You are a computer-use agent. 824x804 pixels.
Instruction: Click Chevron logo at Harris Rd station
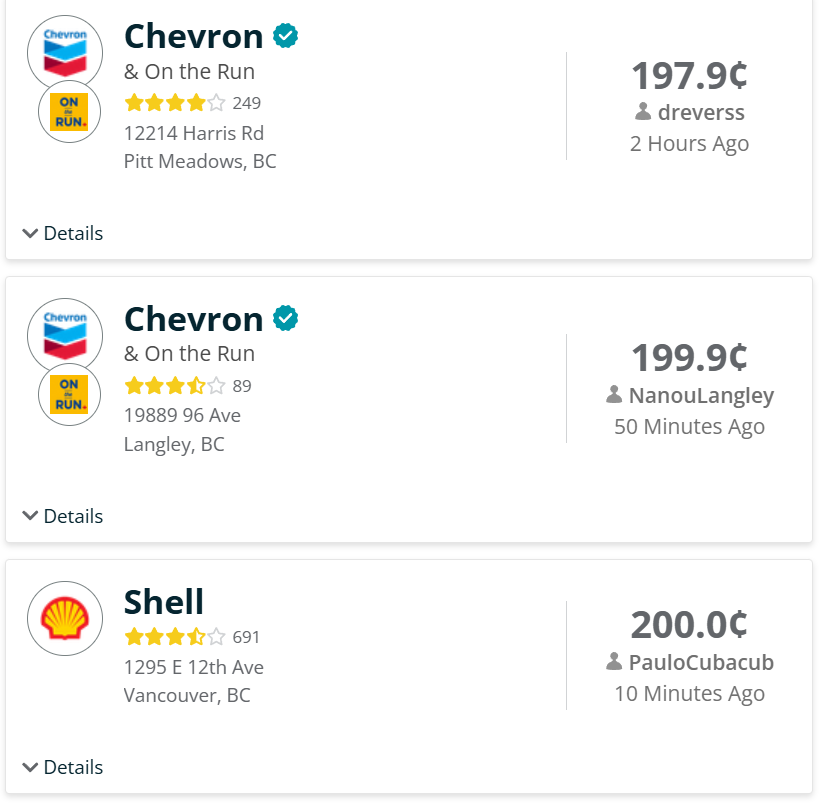65,50
